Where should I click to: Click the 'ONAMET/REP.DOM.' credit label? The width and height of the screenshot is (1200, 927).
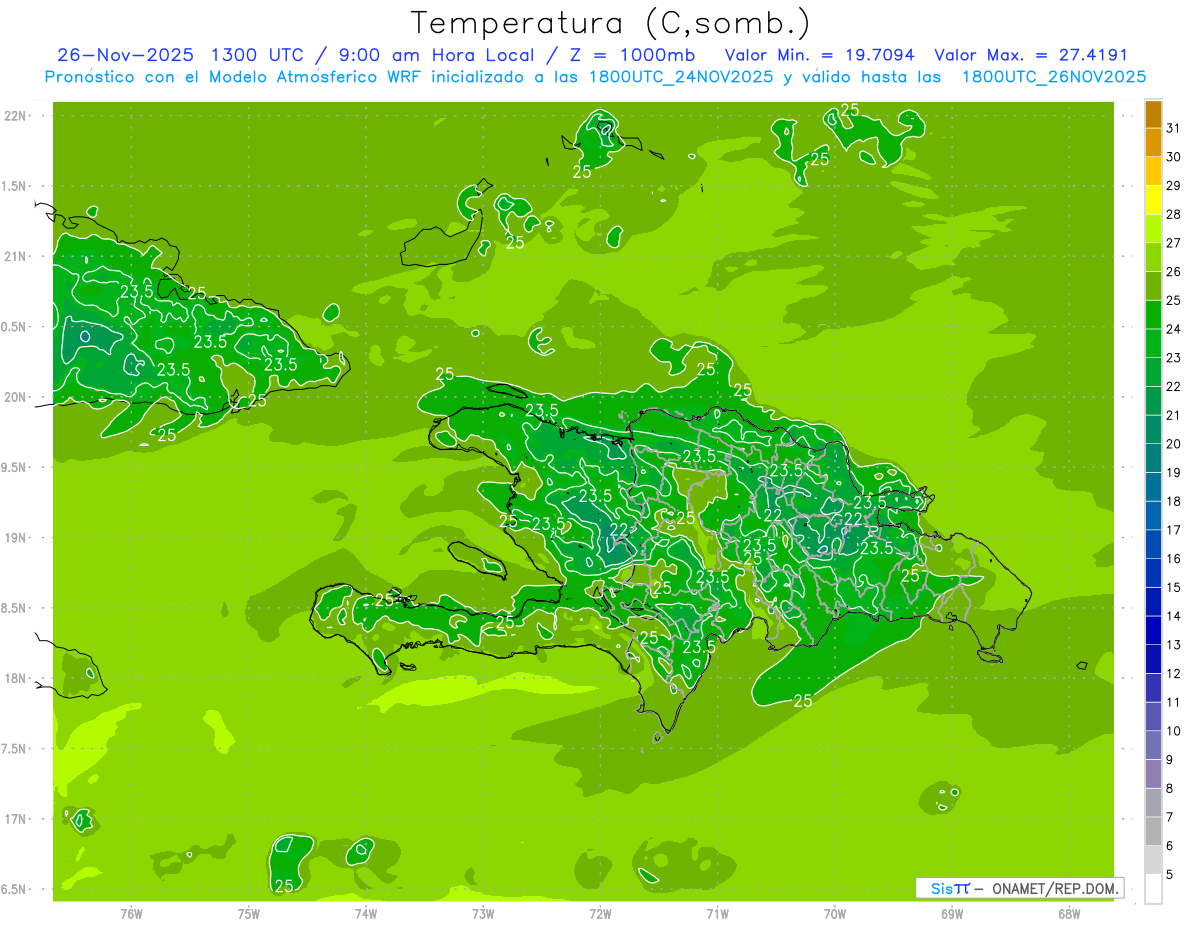1056,888
